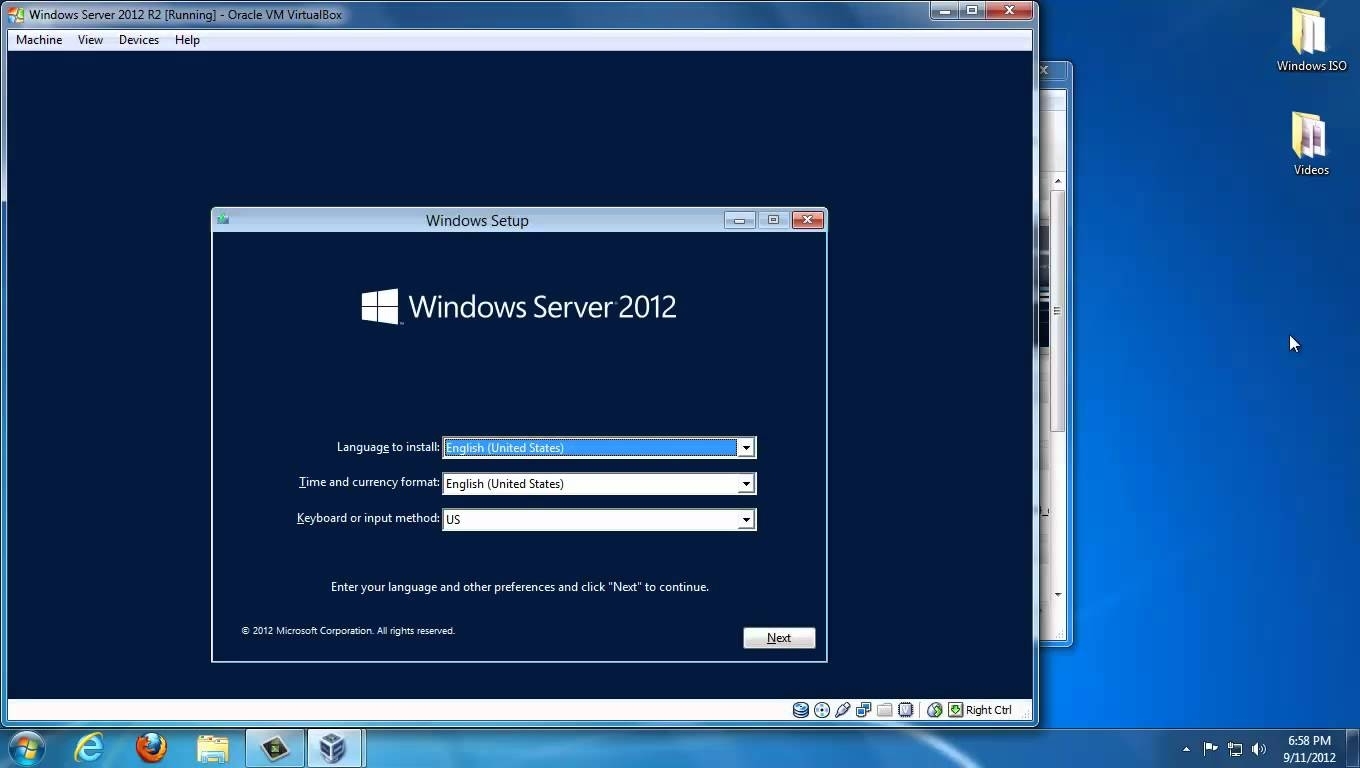Image resolution: width=1360 pixels, height=768 pixels.
Task: Open the Machine menu
Action: [39, 40]
